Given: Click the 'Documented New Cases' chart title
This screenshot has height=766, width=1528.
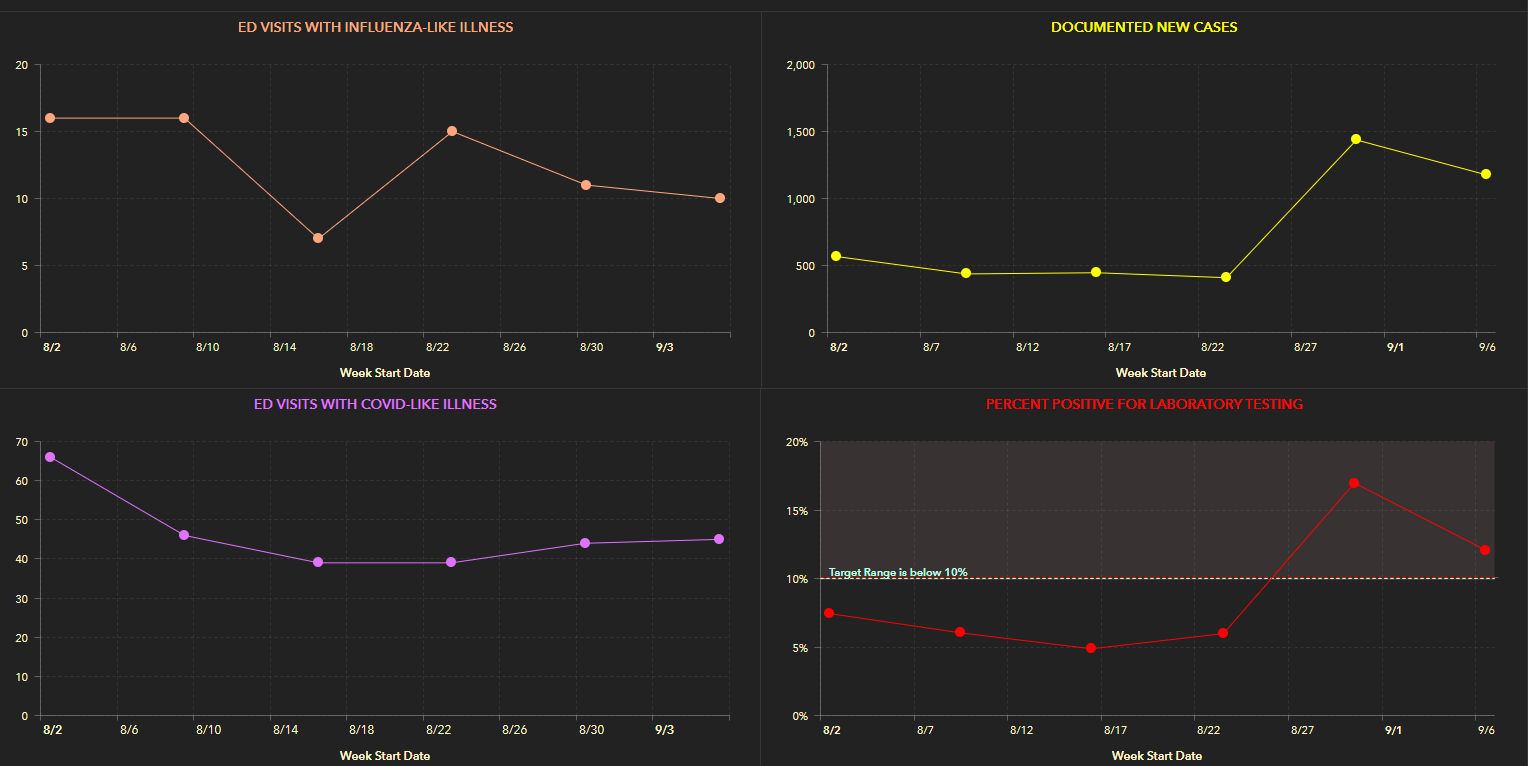Looking at the screenshot, I should click(x=1144, y=27).
